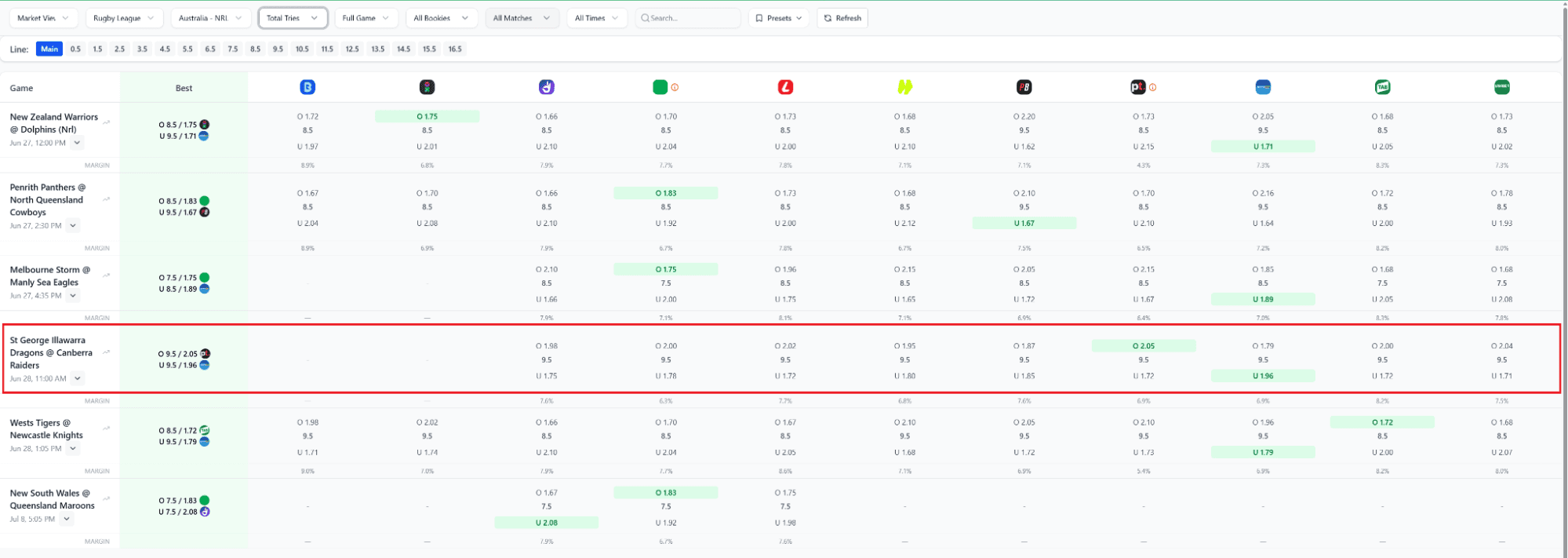The height and width of the screenshot is (558, 1568).
Task: Click the blue Sportsbet bookmaker icon header
Action: click(1263, 87)
